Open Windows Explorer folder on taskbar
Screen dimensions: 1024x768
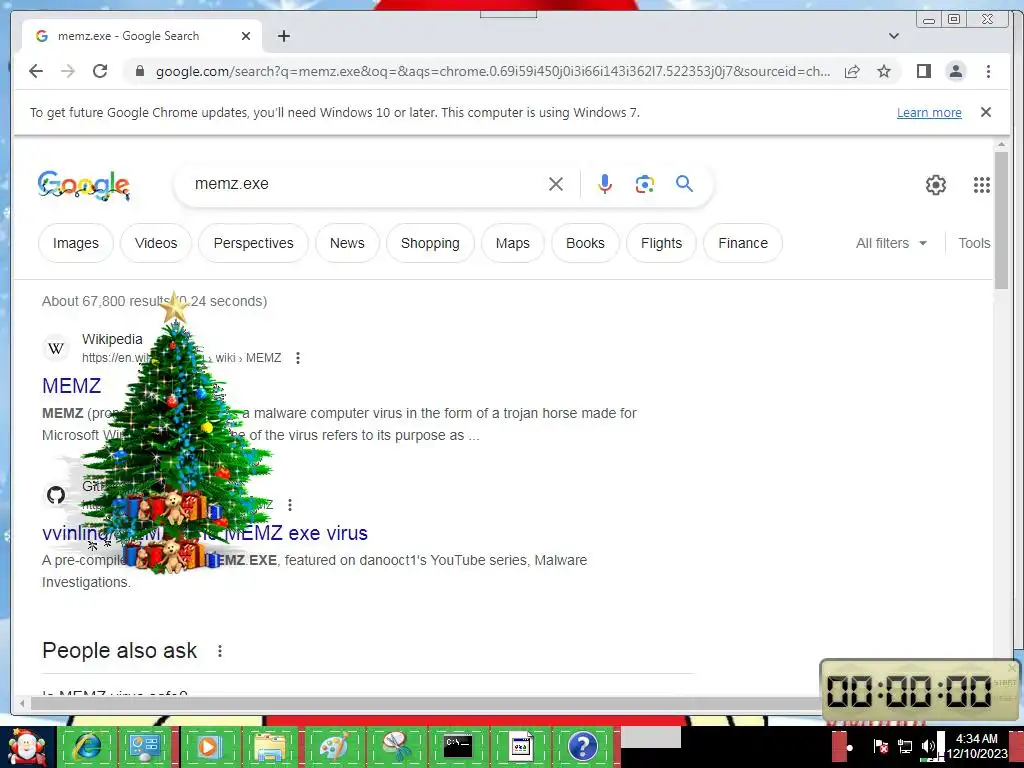270,746
